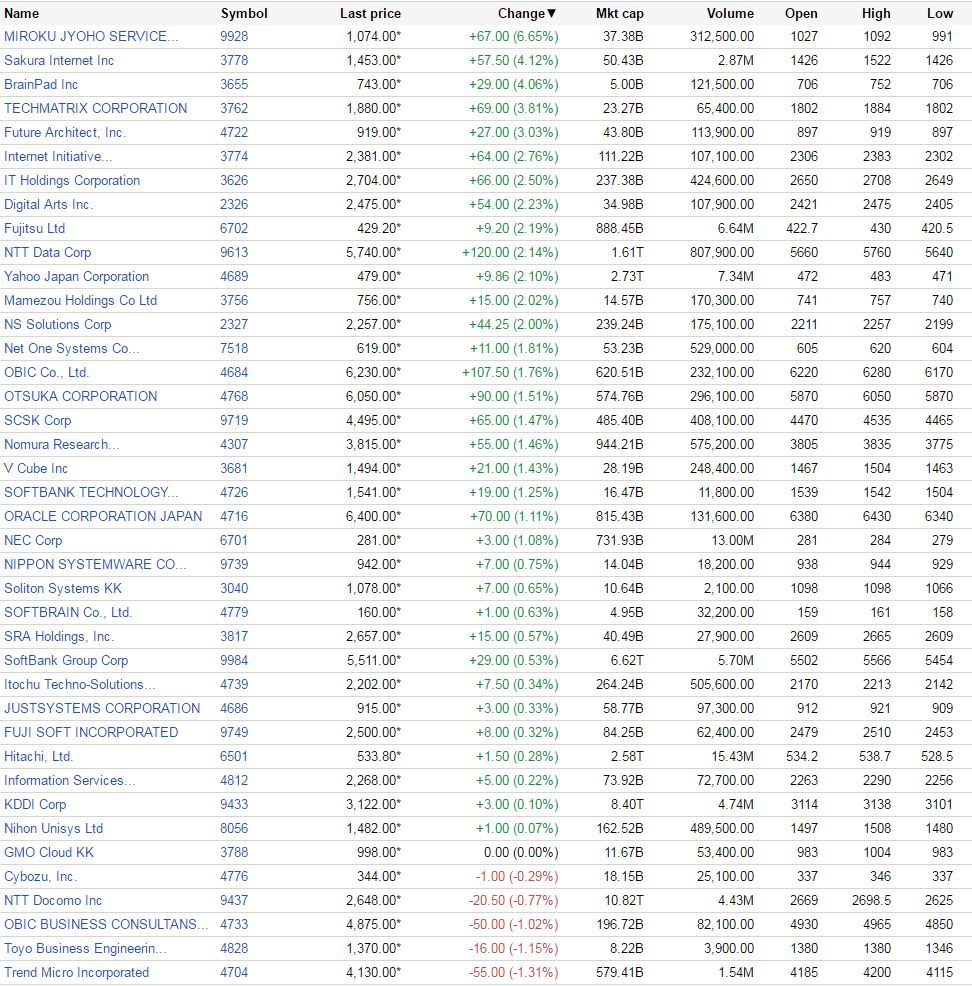Click symbol 9984 for SoftBank Group

(x=234, y=660)
